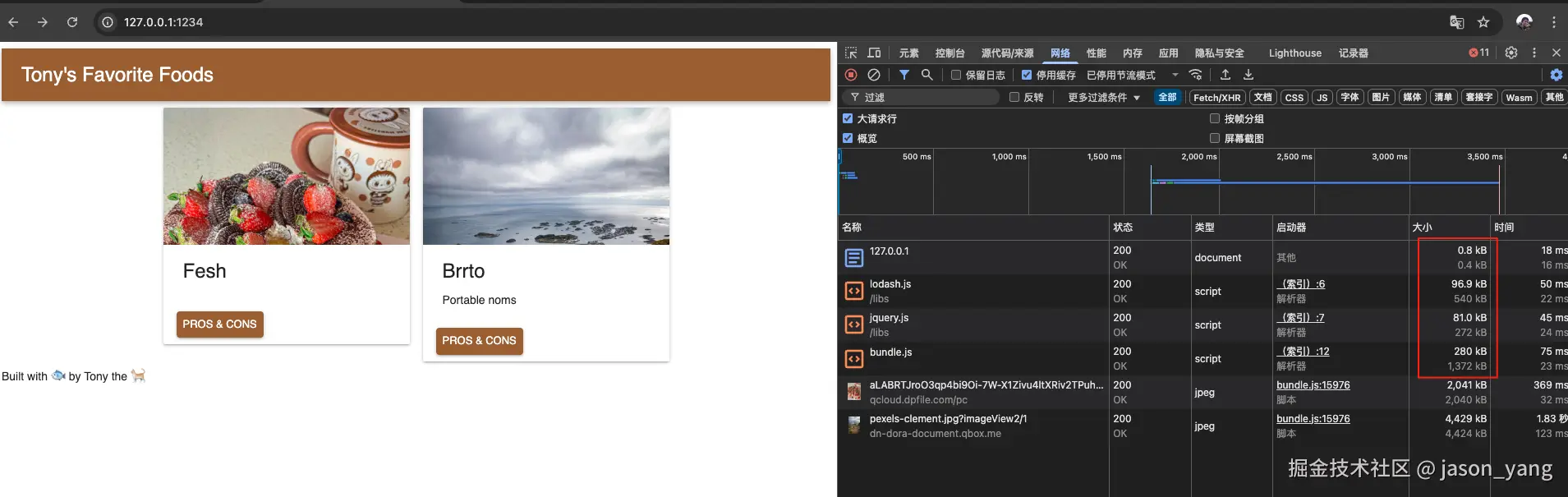The height and width of the screenshot is (497, 1568).
Task: Enable the 按帧分组 checkbox
Action: coord(1215,118)
